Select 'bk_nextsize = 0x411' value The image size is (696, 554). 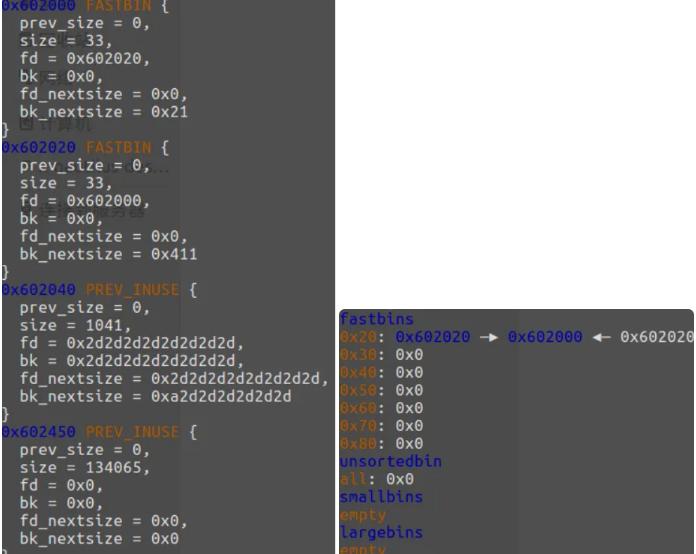tap(108, 254)
